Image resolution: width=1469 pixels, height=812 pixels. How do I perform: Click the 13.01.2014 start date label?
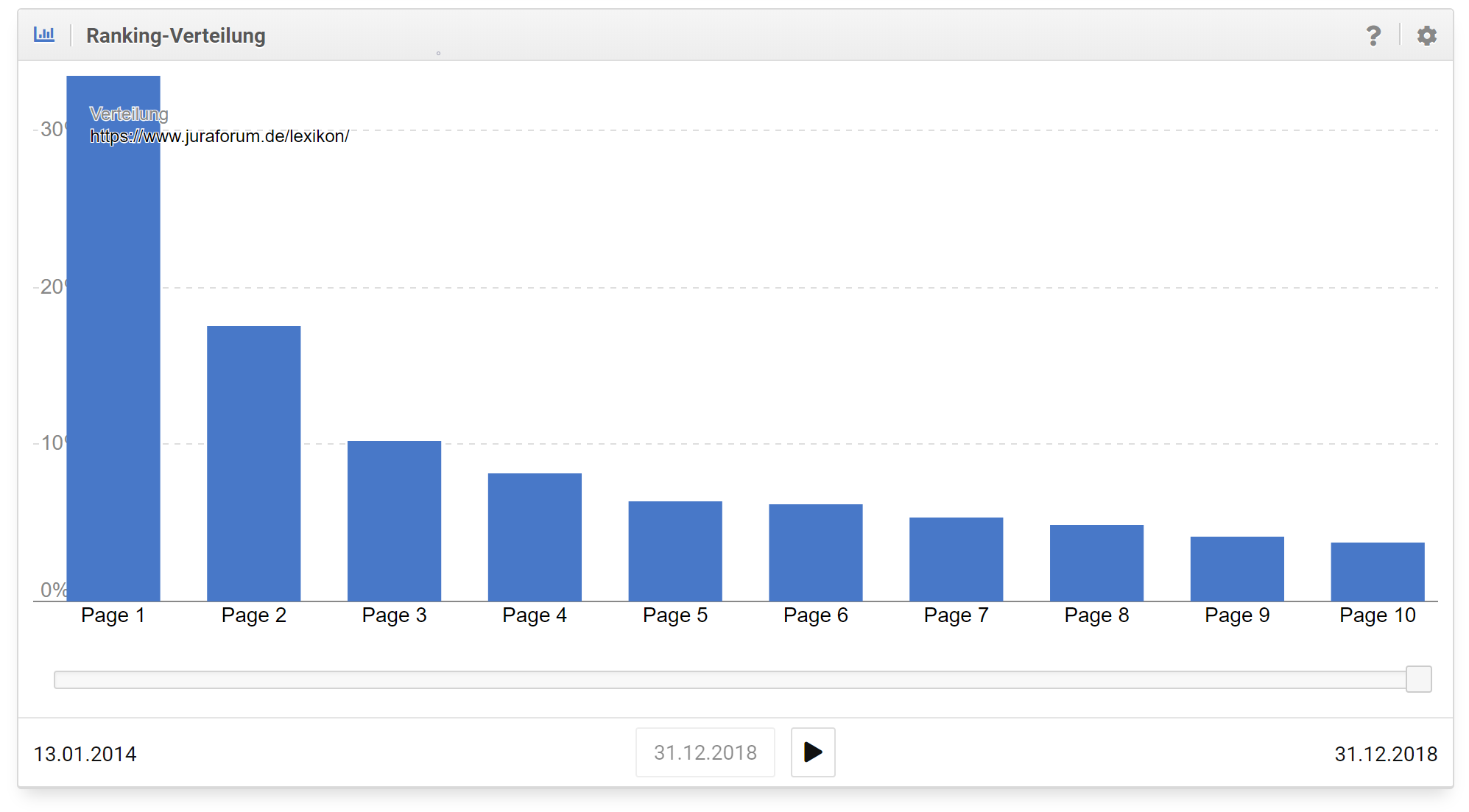[85, 754]
